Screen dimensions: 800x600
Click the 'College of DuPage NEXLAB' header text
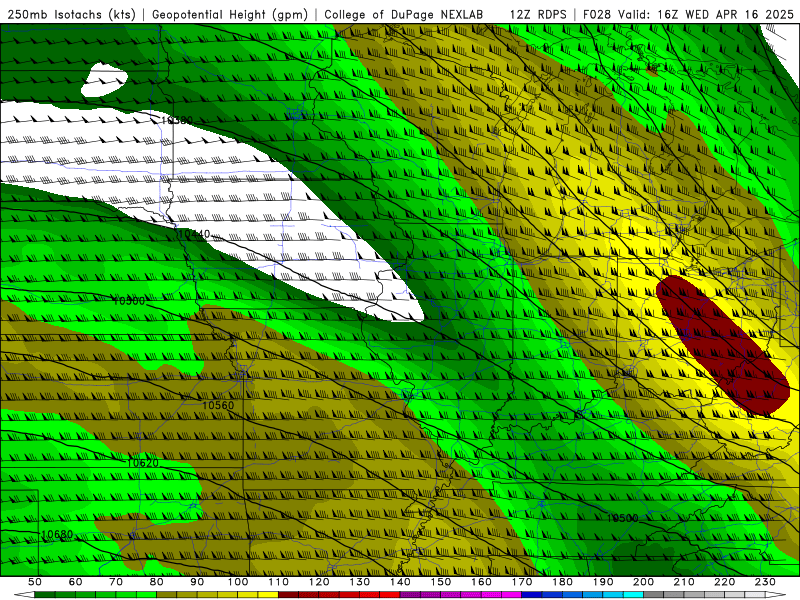[404, 14]
